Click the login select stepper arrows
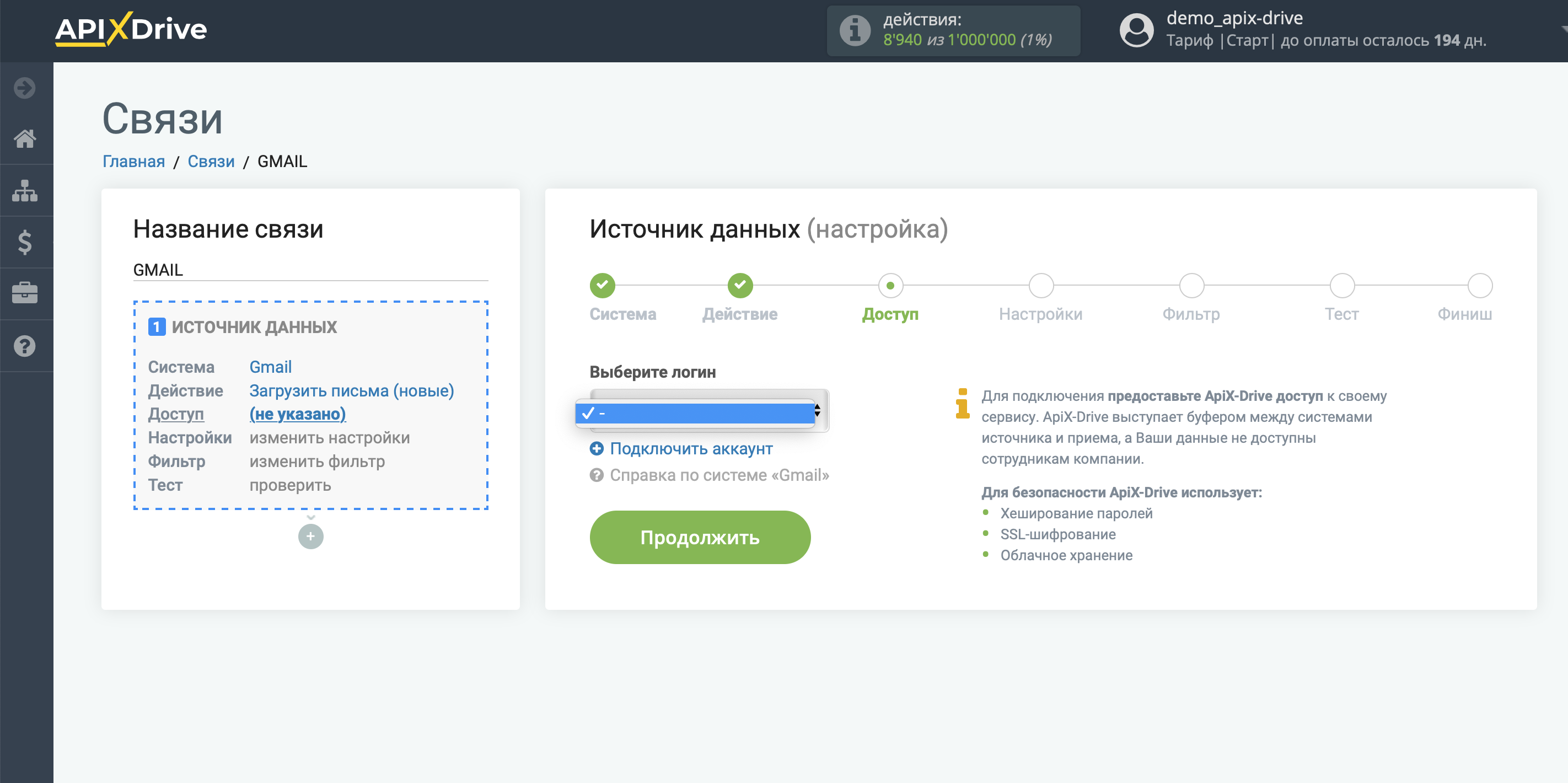The width and height of the screenshot is (1568, 783). click(818, 410)
